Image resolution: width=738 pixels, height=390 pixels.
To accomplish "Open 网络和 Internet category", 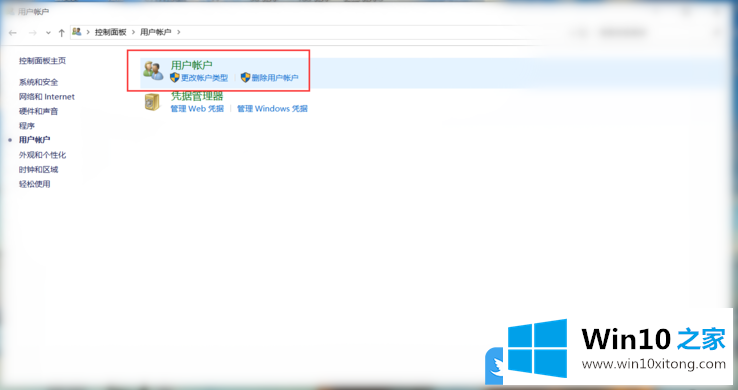I will point(47,96).
